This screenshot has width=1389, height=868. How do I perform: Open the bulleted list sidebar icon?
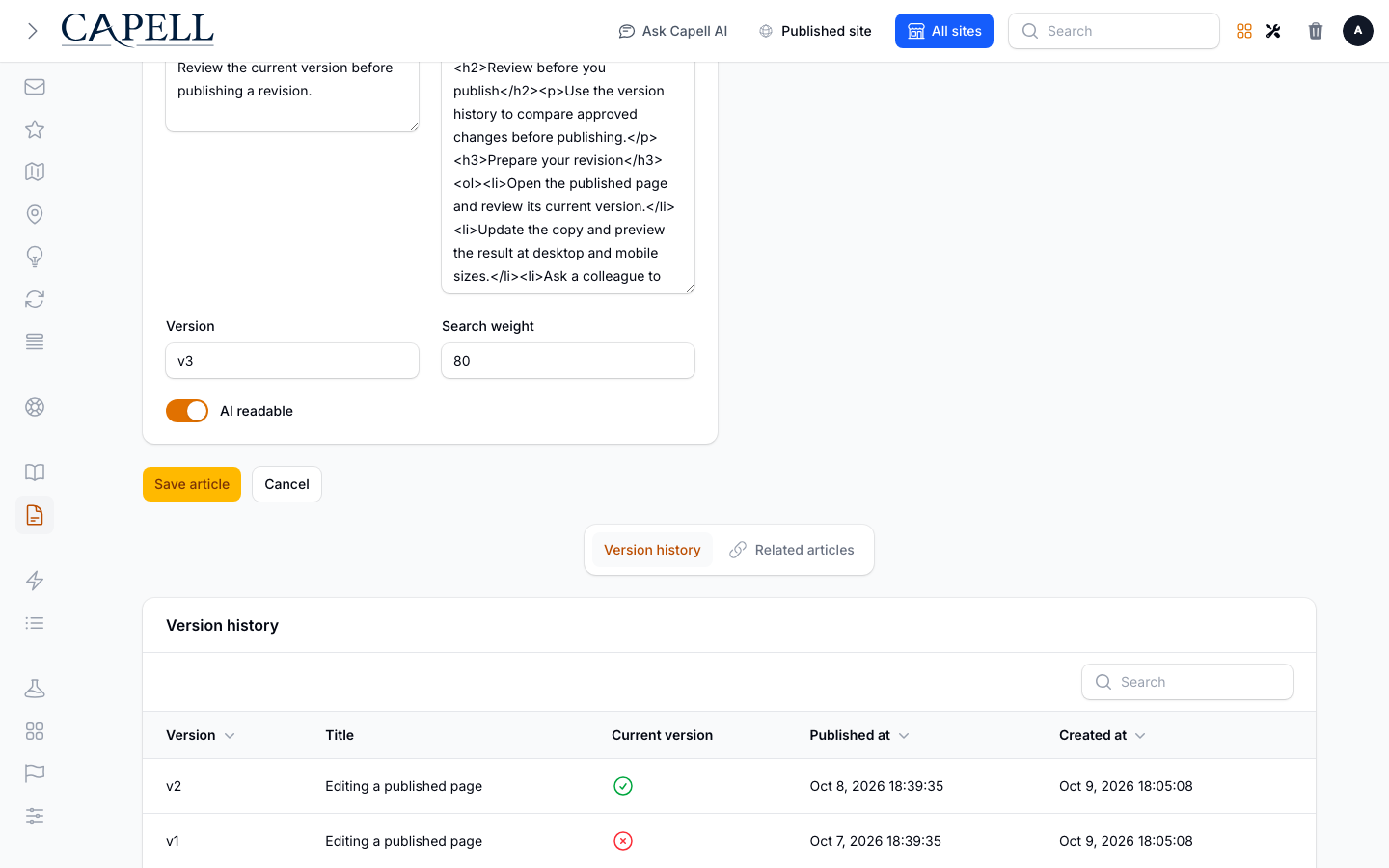[35, 623]
